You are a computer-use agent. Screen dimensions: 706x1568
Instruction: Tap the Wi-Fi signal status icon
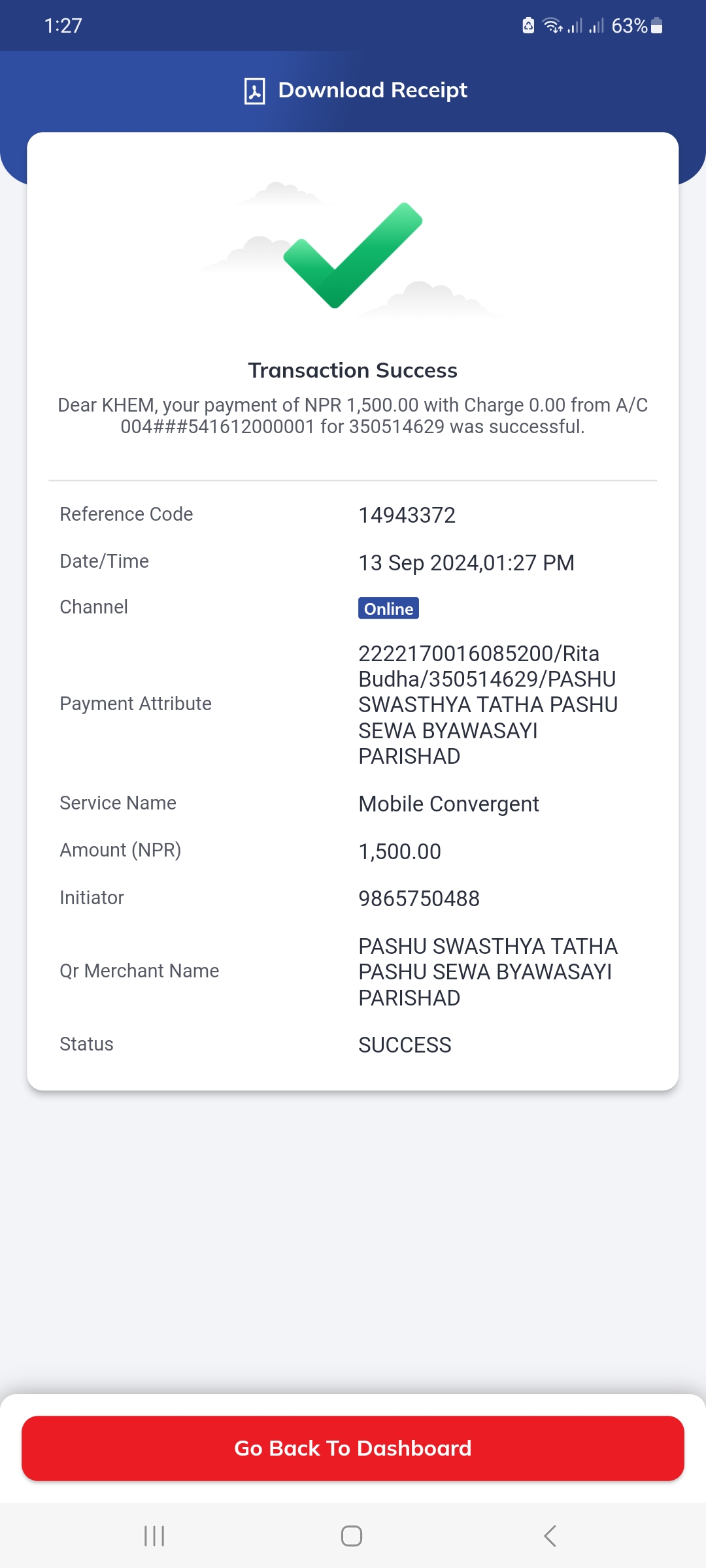(553, 25)
